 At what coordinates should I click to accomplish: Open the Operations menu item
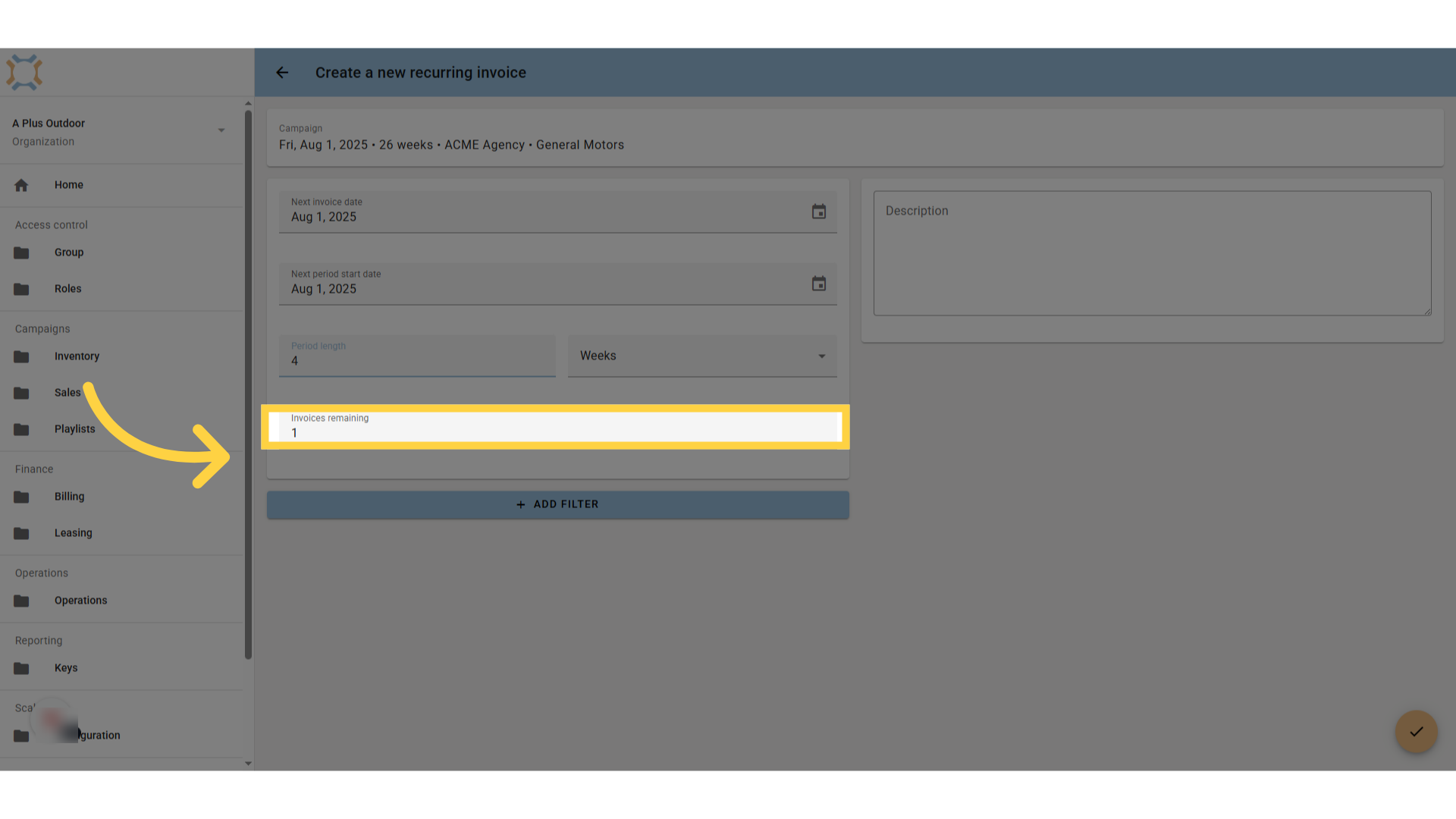pos(121,601)
